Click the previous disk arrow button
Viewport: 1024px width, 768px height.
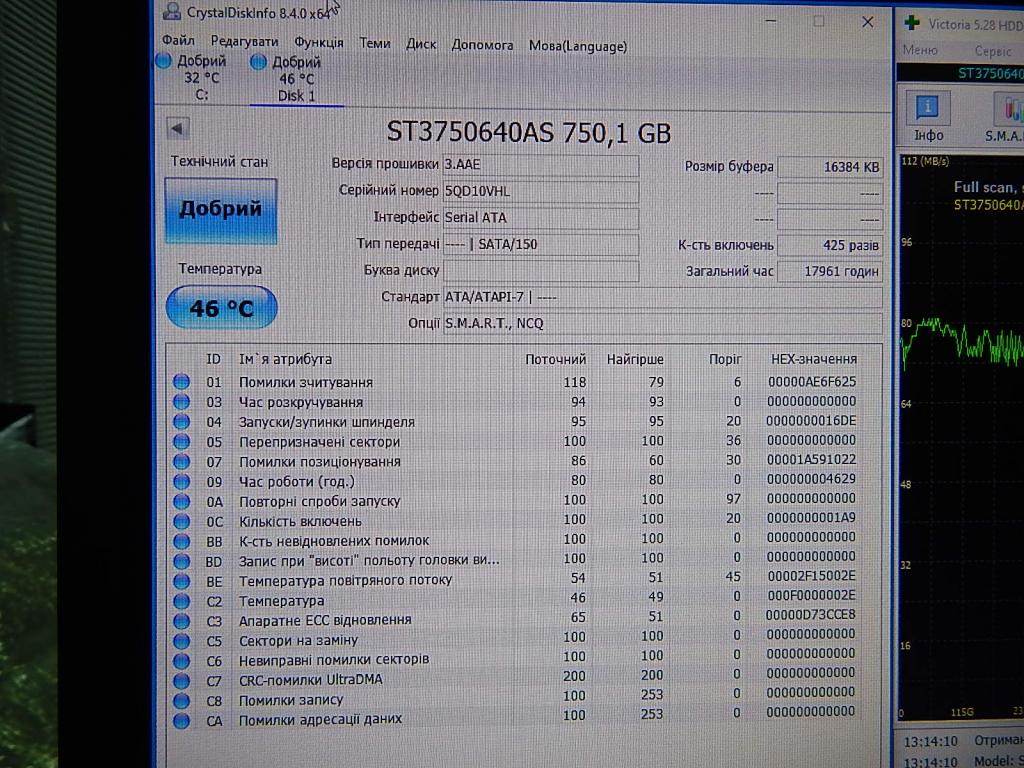point(178,128)
